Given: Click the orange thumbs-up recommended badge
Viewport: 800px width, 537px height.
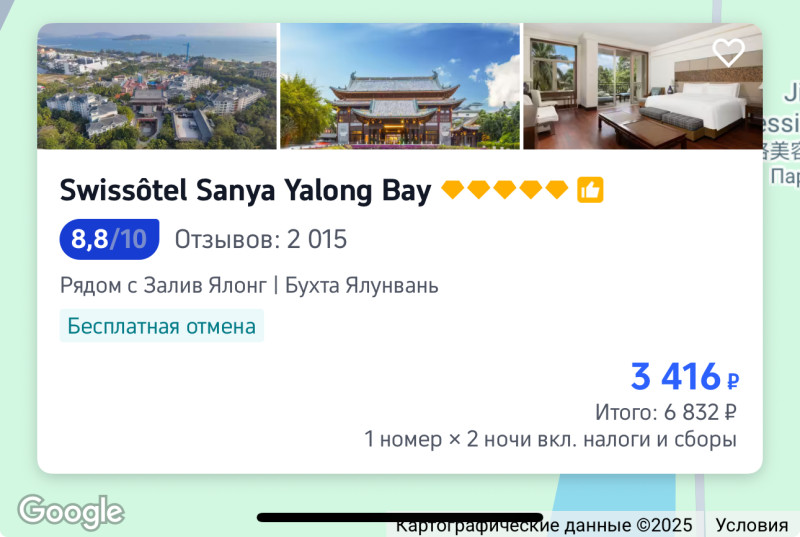Looking at the screenshot, I should pos(590,190).
